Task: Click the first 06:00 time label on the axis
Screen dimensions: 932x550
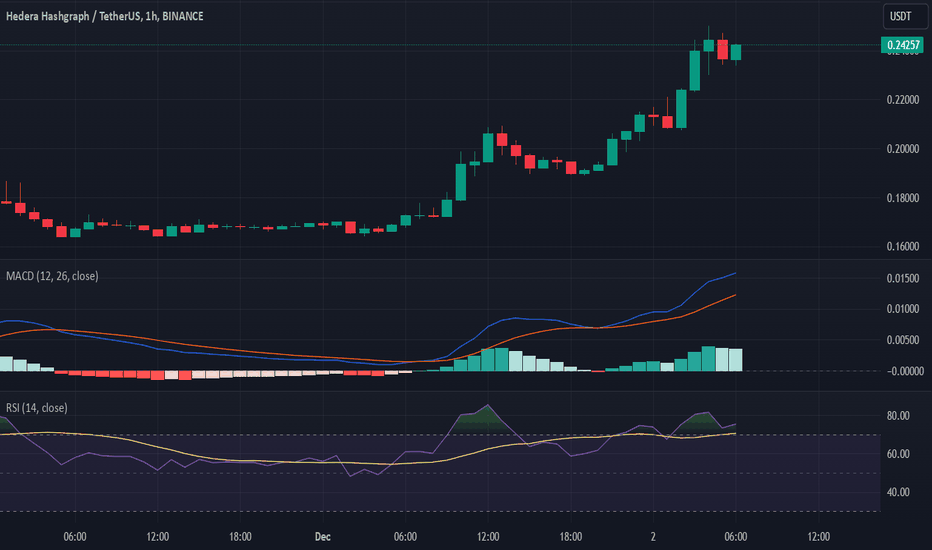Action: tap(75, 537)
